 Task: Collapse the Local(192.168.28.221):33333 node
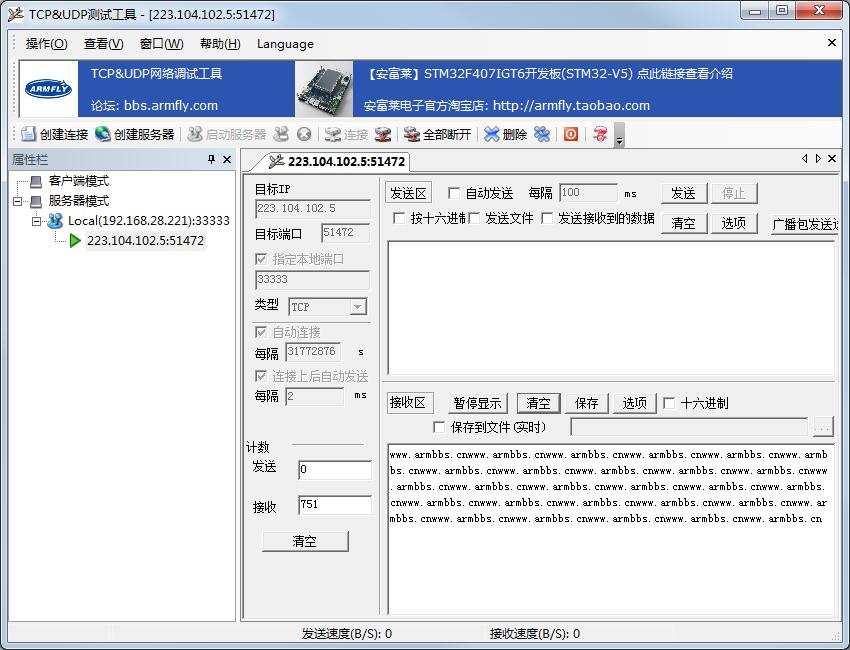36,221
